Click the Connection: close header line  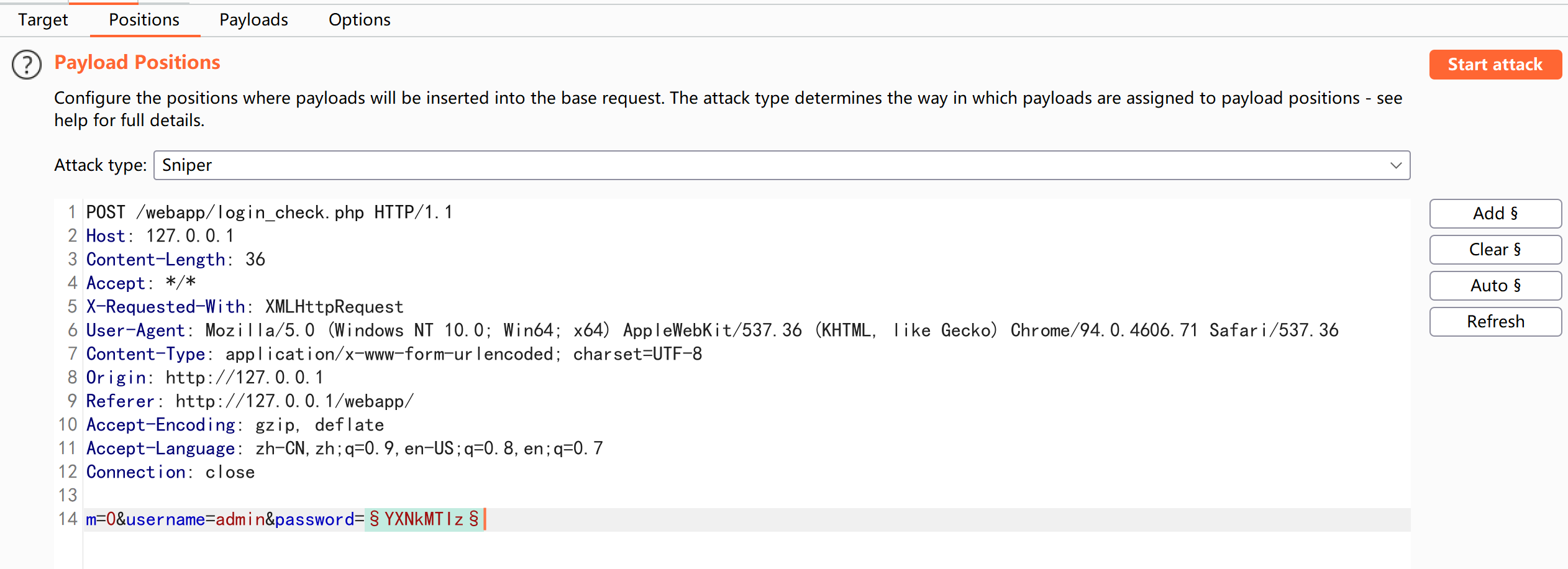click(170, 472)
